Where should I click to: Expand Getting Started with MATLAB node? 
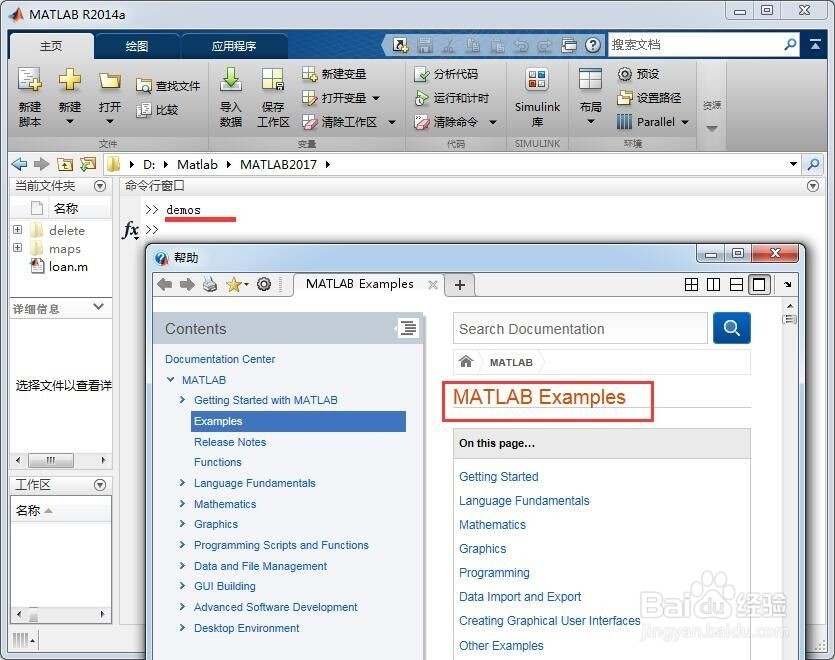point(183,400)
